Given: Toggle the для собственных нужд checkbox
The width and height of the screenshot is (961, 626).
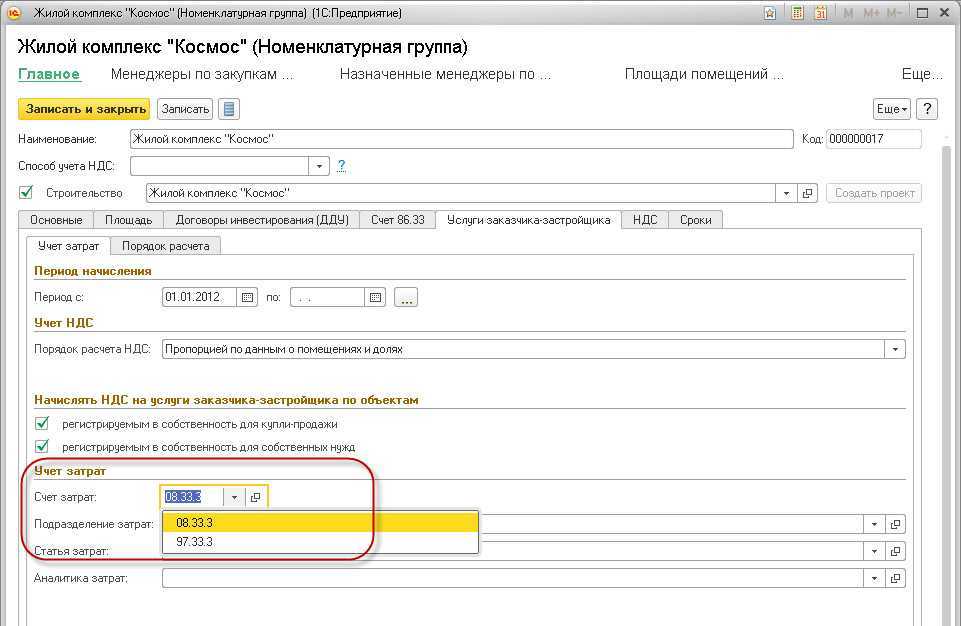Looking at the screenshot, I should tap(42, 447).
